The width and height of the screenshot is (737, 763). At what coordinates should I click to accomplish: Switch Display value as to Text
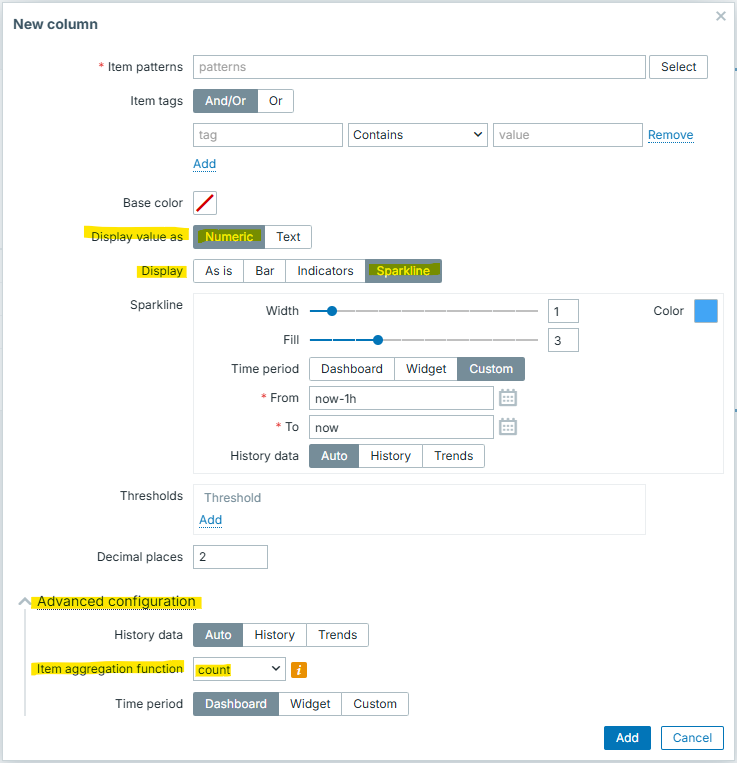pos(288,237)
